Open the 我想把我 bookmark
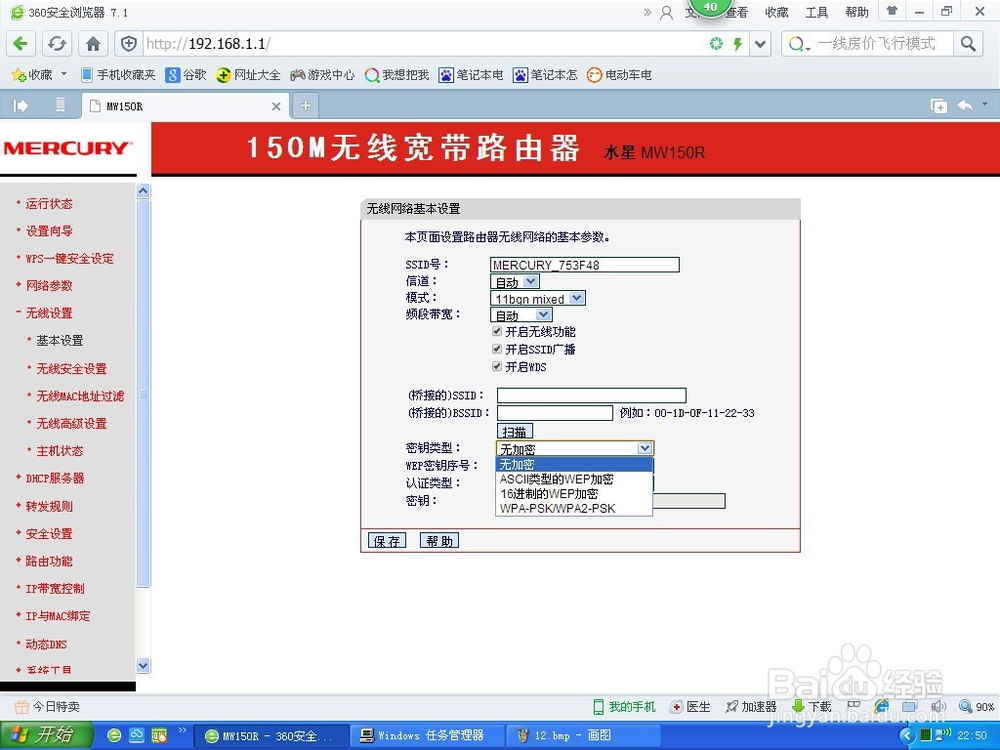This screenshot has height=750, width=1000. [x=397, y=75]
